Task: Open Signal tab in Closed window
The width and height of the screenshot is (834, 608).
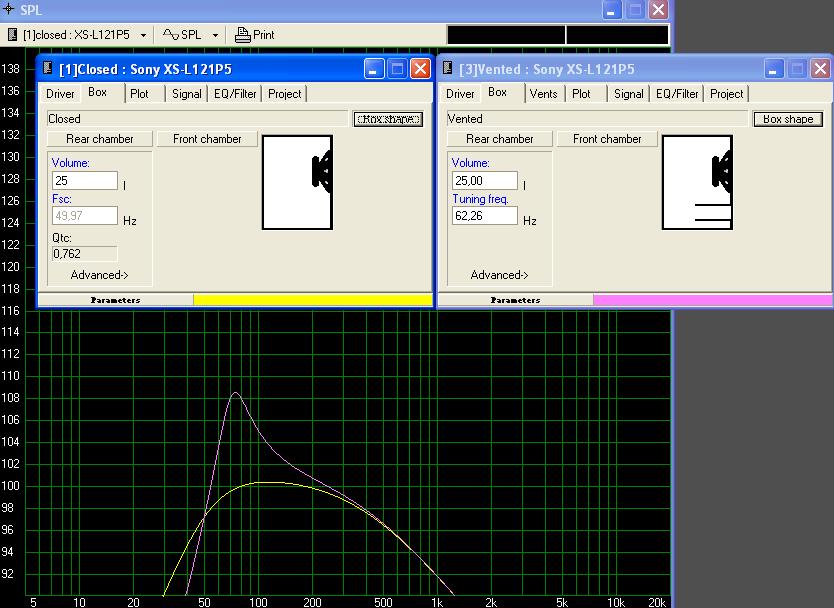Action: 187,94
